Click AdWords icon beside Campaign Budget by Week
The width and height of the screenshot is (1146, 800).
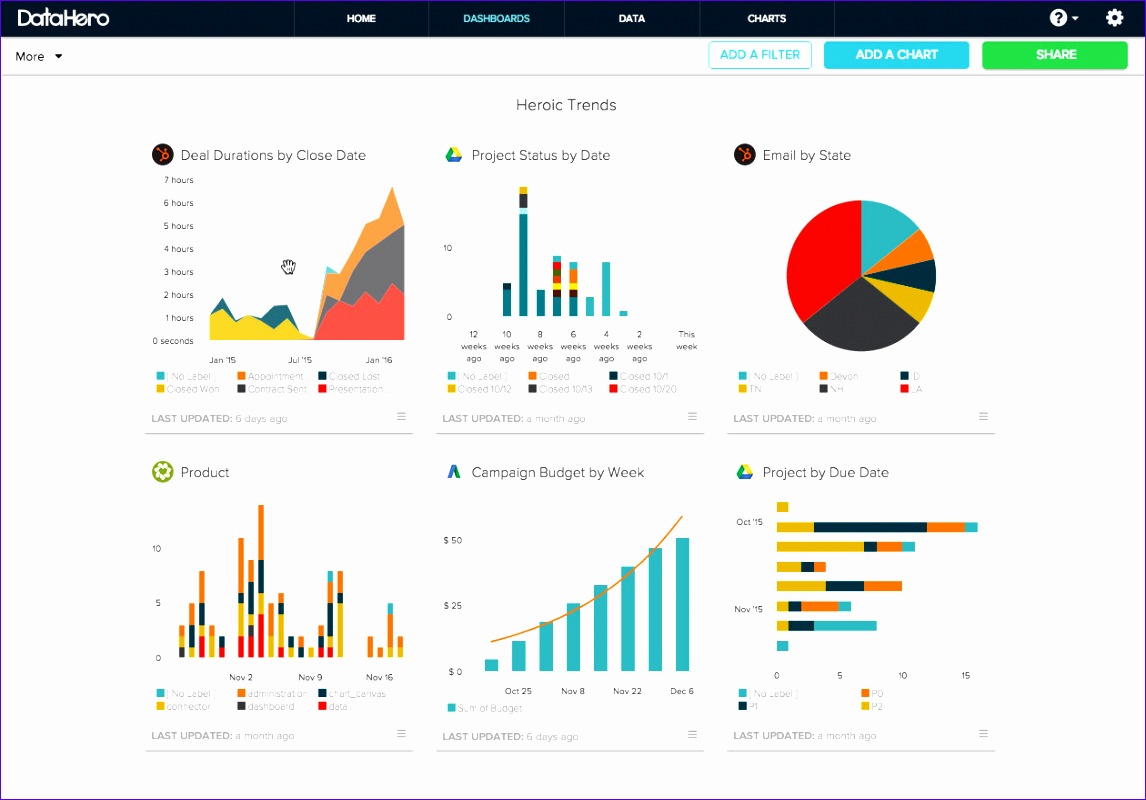(x=454, y=472)
